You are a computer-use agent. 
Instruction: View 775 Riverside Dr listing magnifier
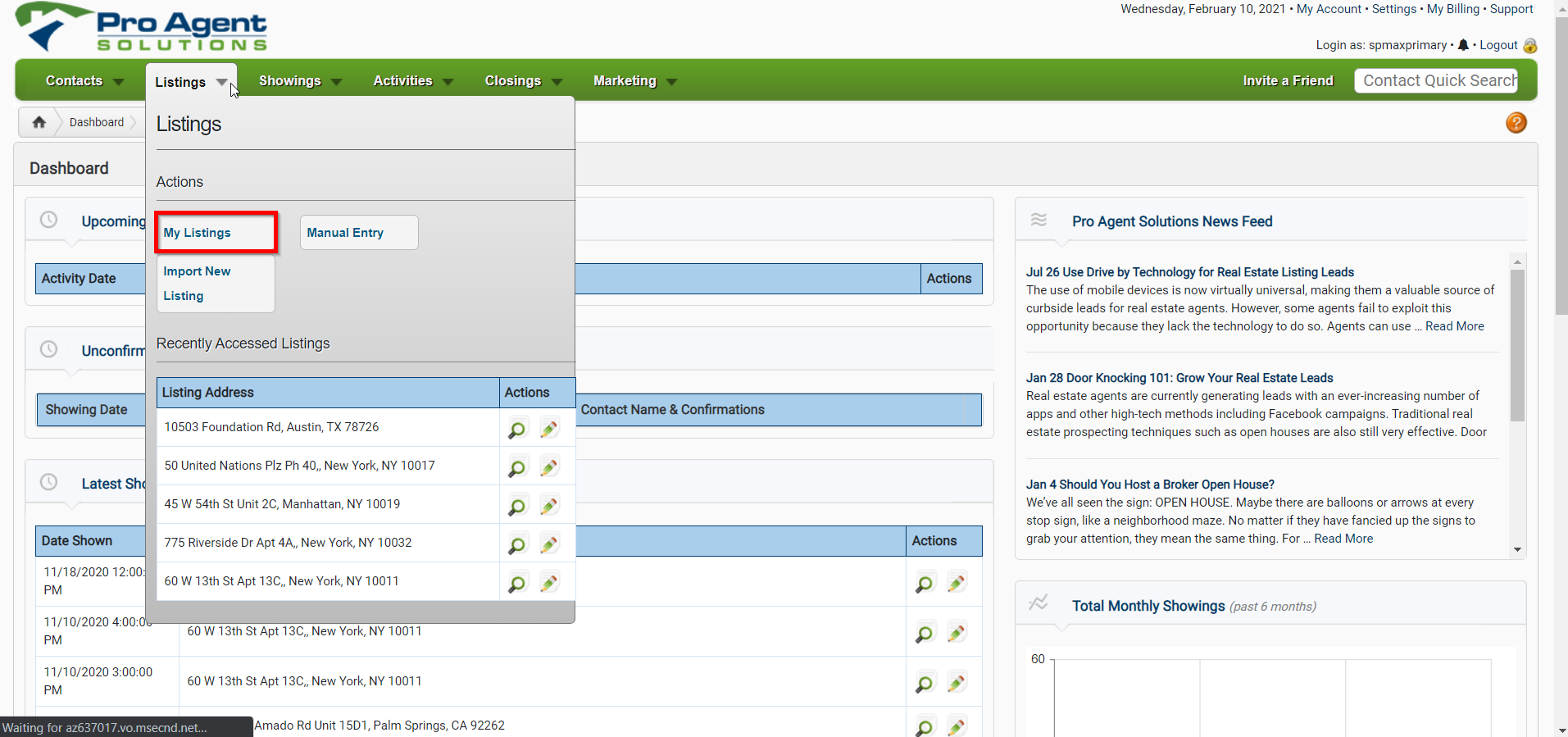coord(517,544)
